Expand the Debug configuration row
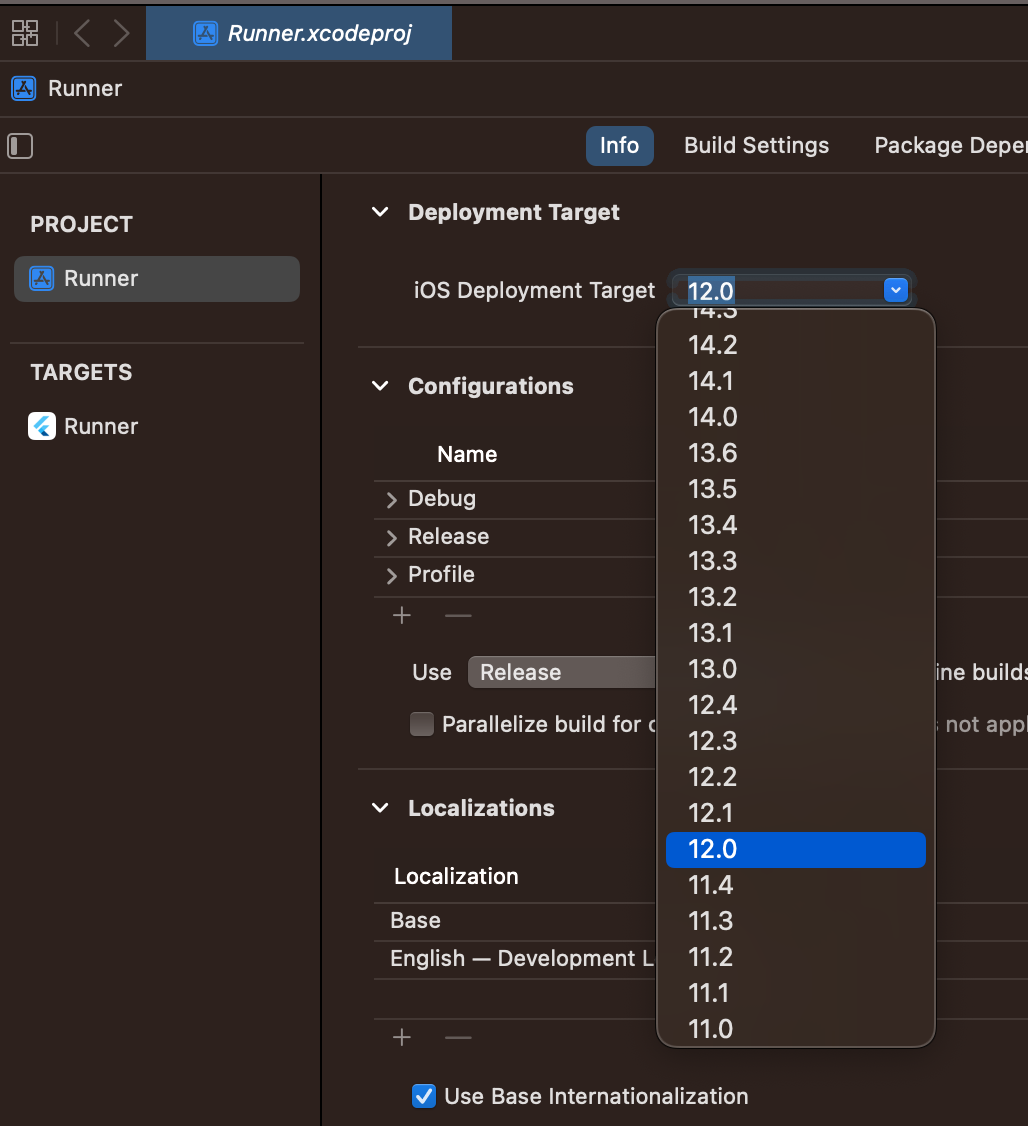This screenshot has width=1028, height=1126. pos(391,500)
